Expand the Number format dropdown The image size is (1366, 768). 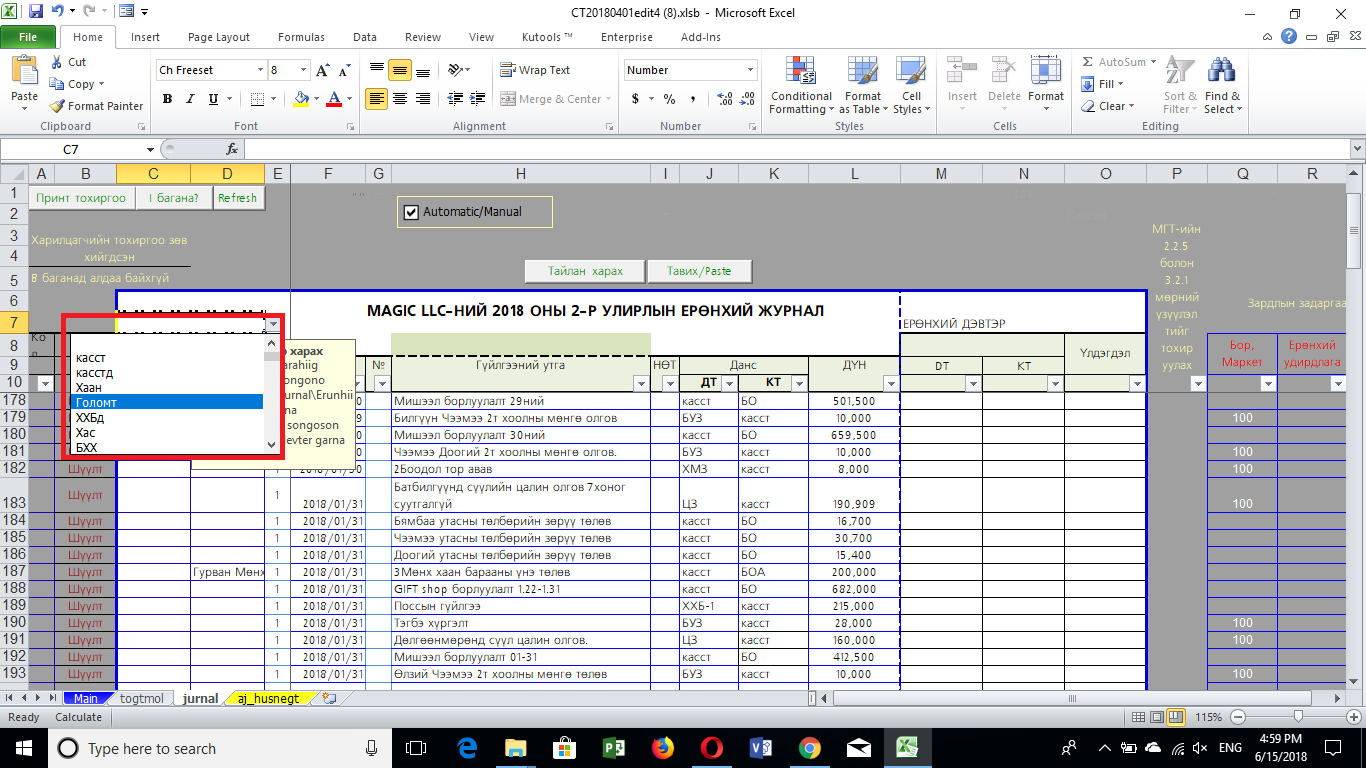[x=750, y=70]
